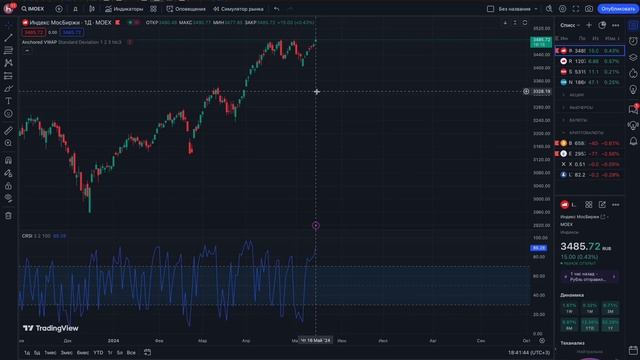This screenshot has height=360, width=640.
Task: Toggle stay in drawing mode
Action: coord(8,173)
